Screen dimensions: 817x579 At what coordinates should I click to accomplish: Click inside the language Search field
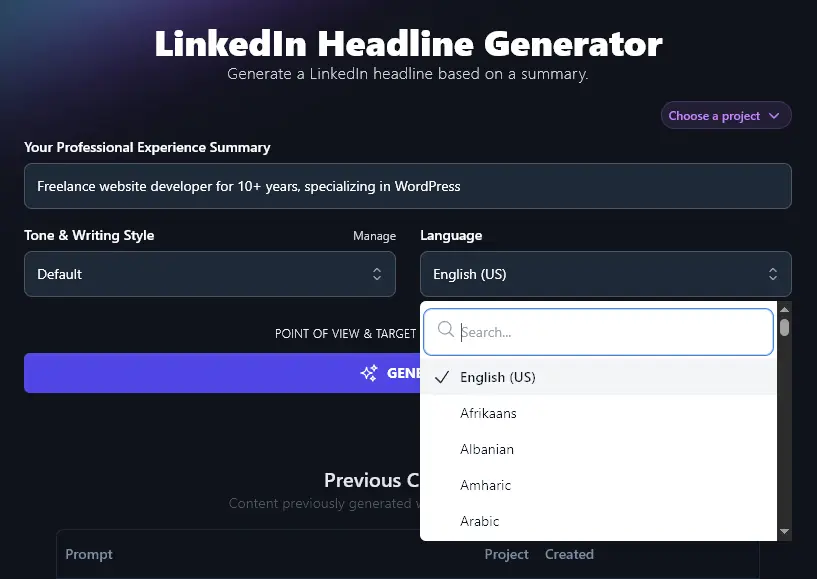coord(598,331)
